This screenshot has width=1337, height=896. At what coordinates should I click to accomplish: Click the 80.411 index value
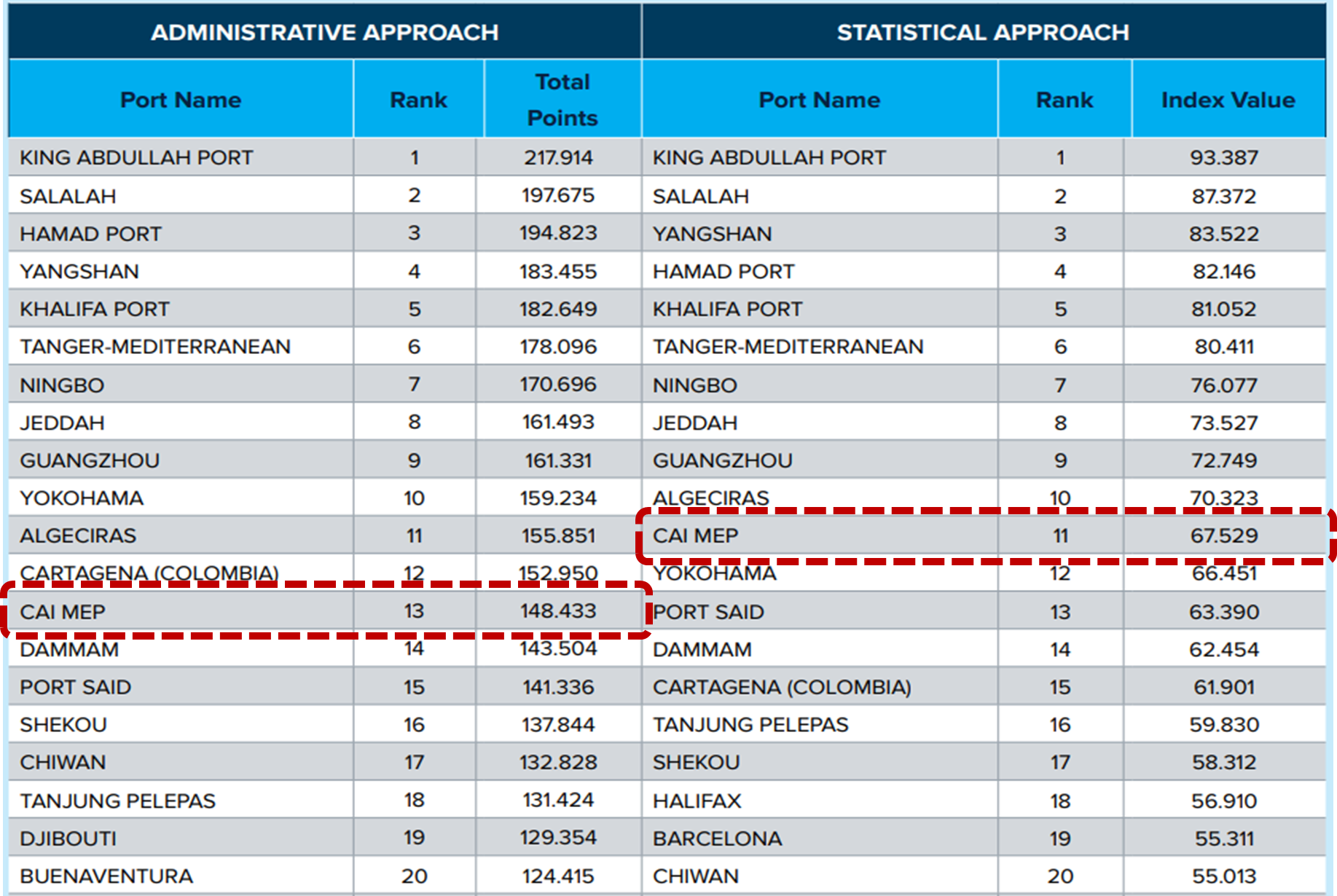point(1224,347)
